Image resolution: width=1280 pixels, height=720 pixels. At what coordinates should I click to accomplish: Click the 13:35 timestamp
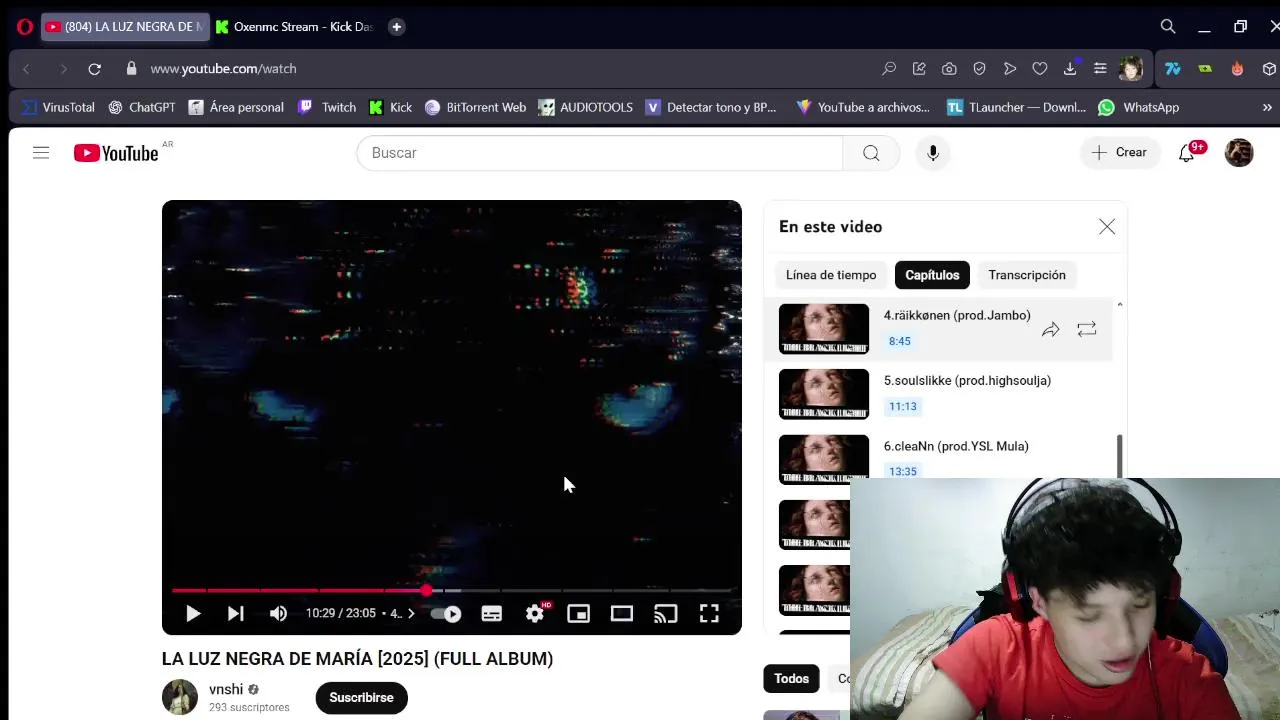903,471
